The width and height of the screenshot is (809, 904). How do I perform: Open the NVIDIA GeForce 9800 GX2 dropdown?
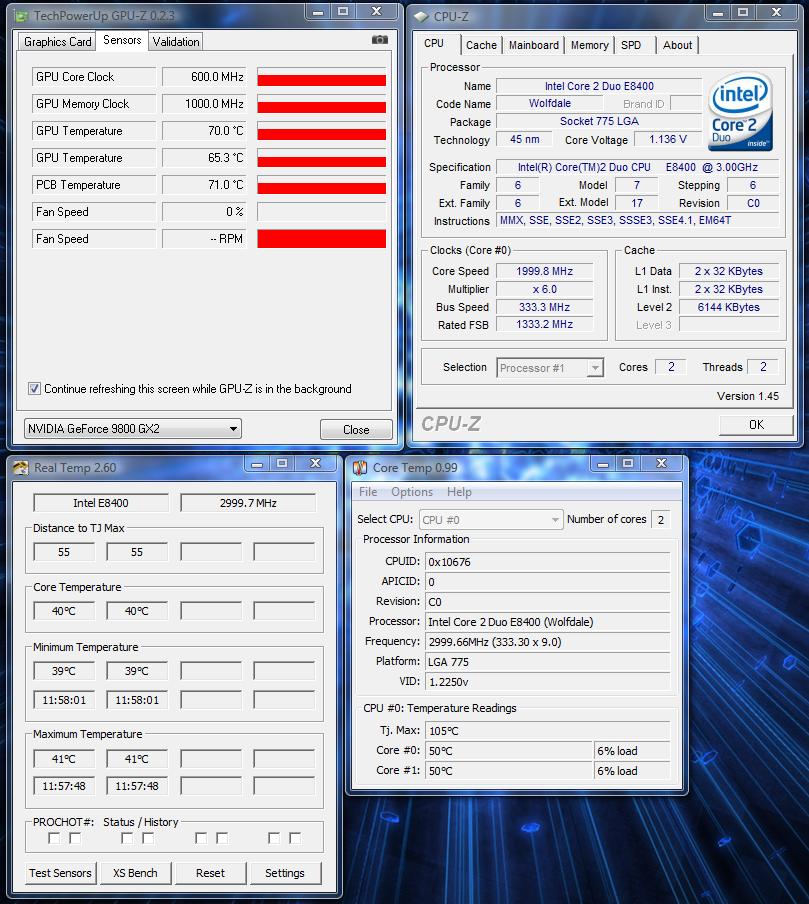coord(133,429)
